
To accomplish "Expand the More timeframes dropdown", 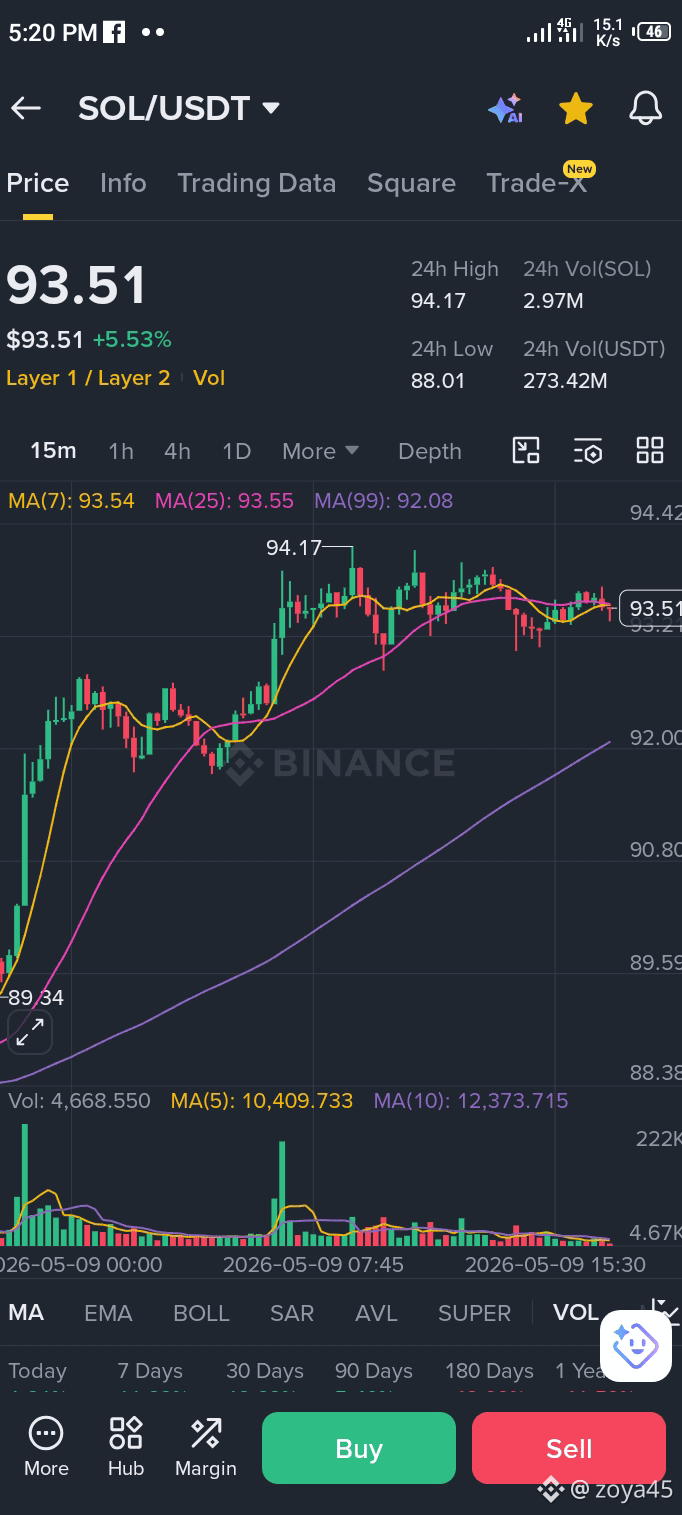I will pyautogui.click(x=320, y=451).
